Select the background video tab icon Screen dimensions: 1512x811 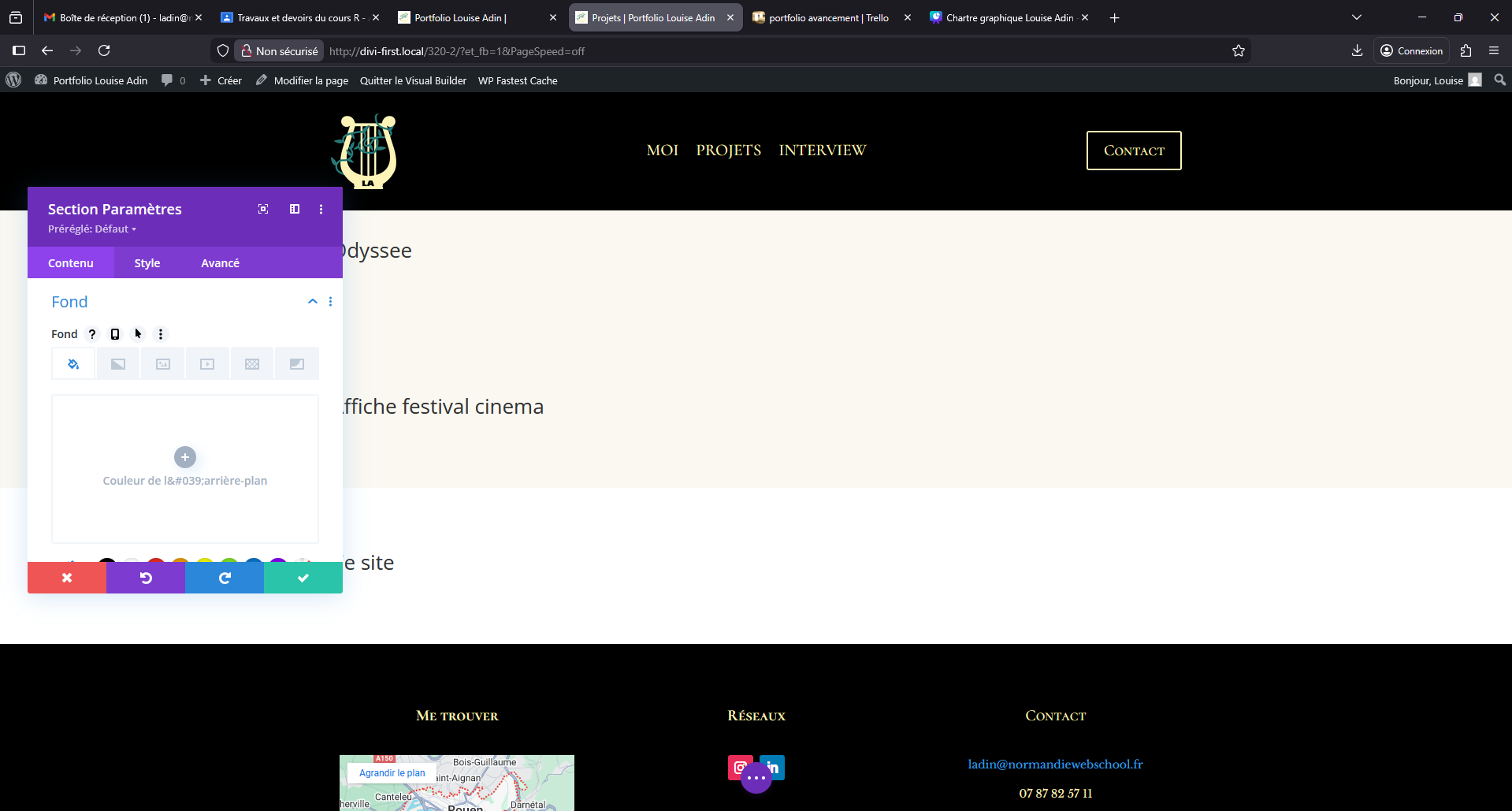pyautogui.click(x=207, y=364)
